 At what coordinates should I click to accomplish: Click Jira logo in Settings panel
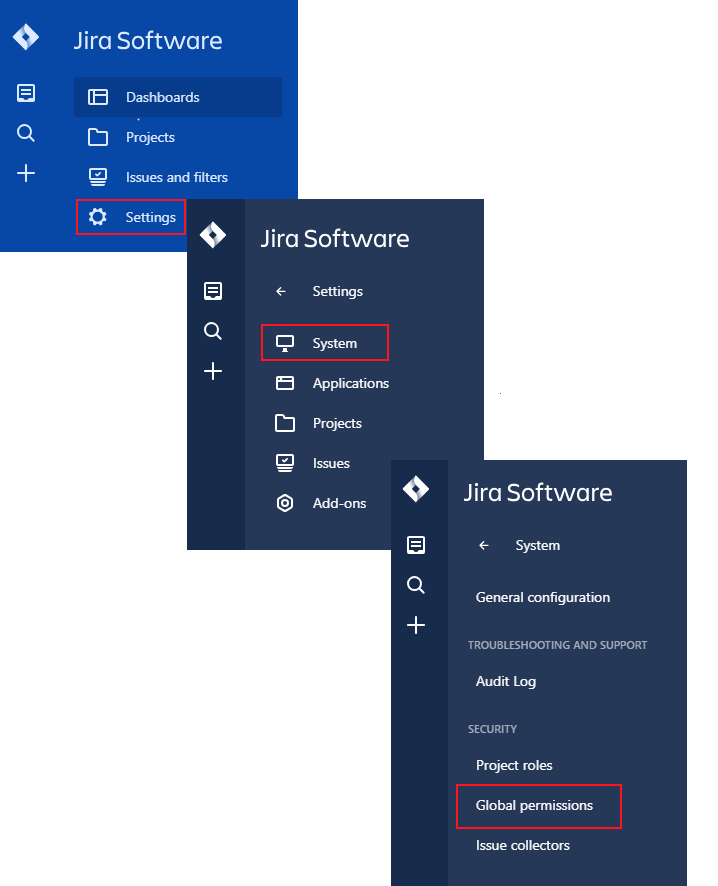[x=213, y=236]
